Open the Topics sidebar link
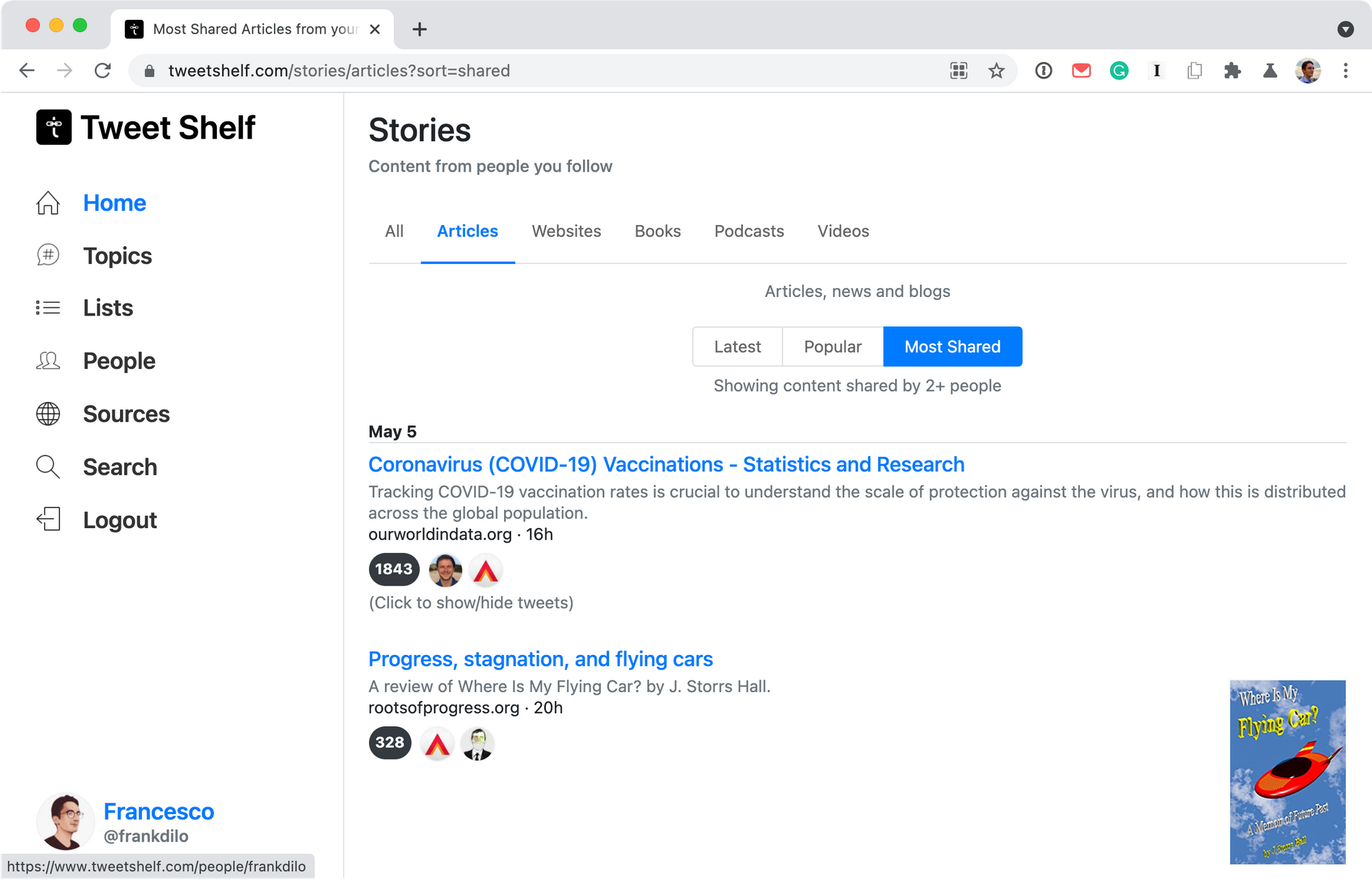The image size is (1372, 880). coord(117,256)
